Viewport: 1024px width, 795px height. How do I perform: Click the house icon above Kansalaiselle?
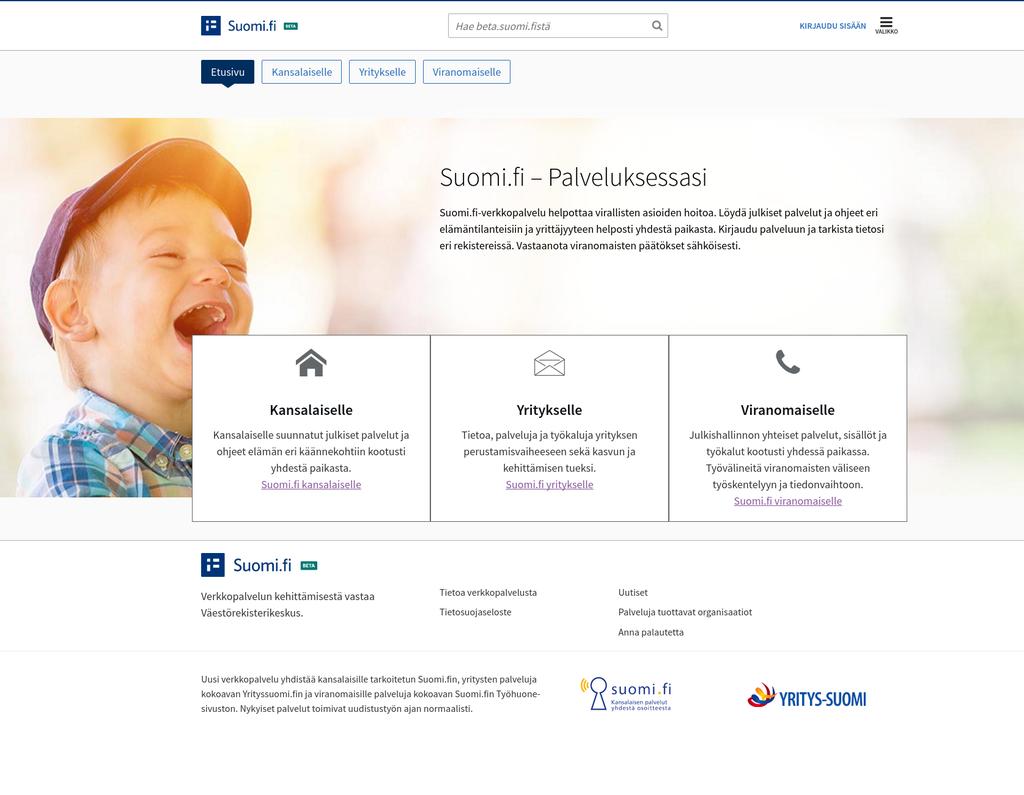click(x=311, y=363)
